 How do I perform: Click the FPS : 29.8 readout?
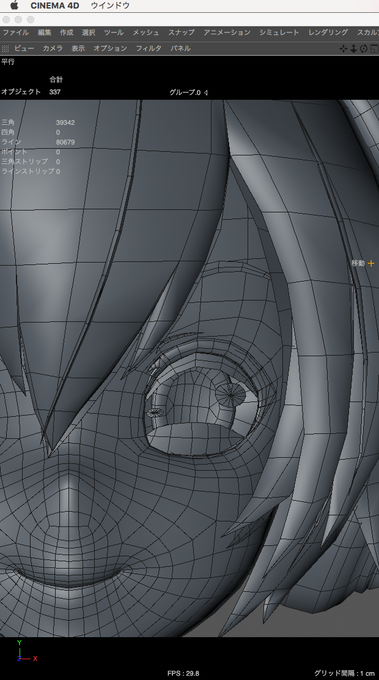click(x=183, y=673)
